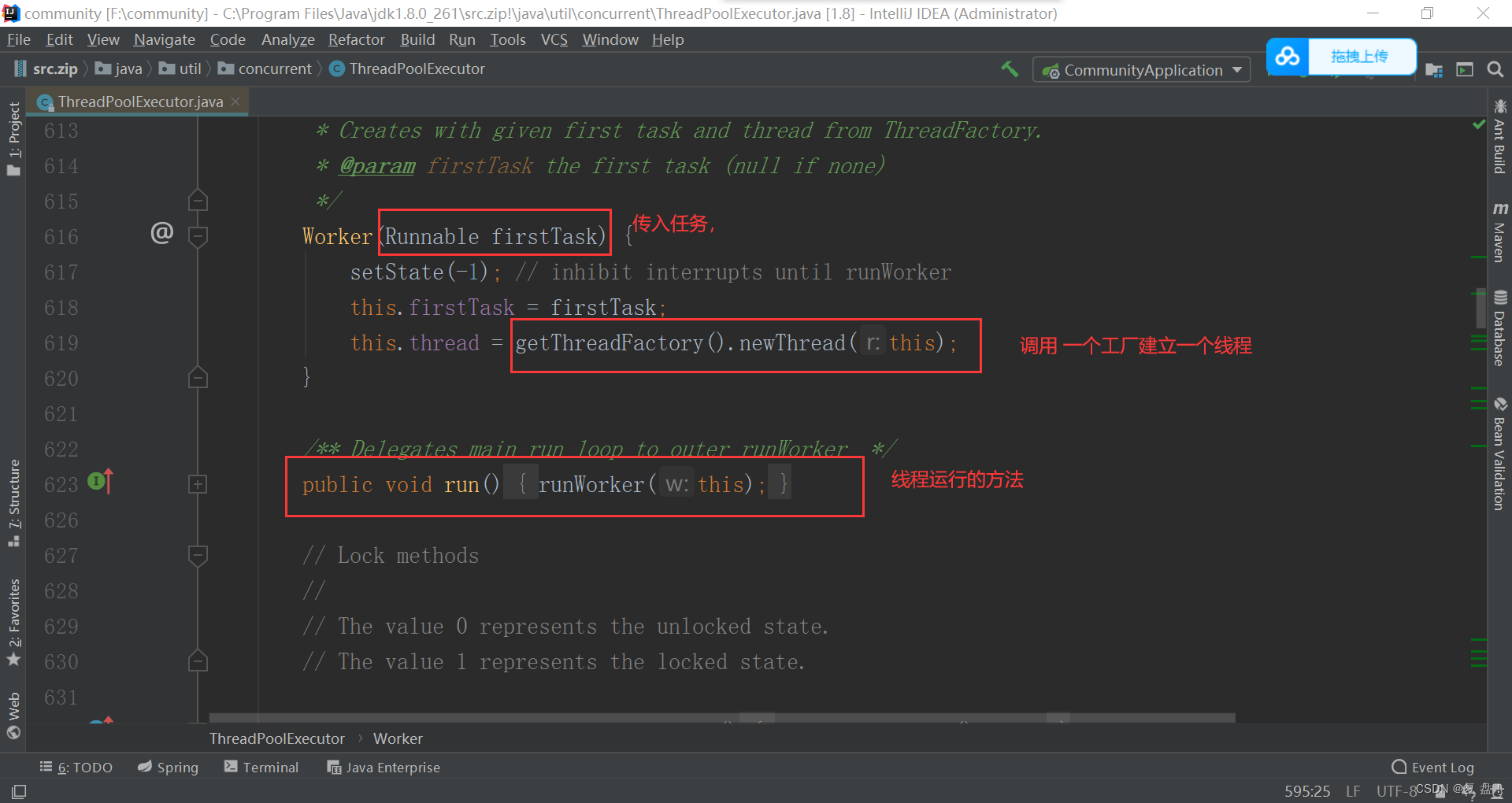1512x803 pixels.
Task: Open the File menu
Action: tap(18, 39)
